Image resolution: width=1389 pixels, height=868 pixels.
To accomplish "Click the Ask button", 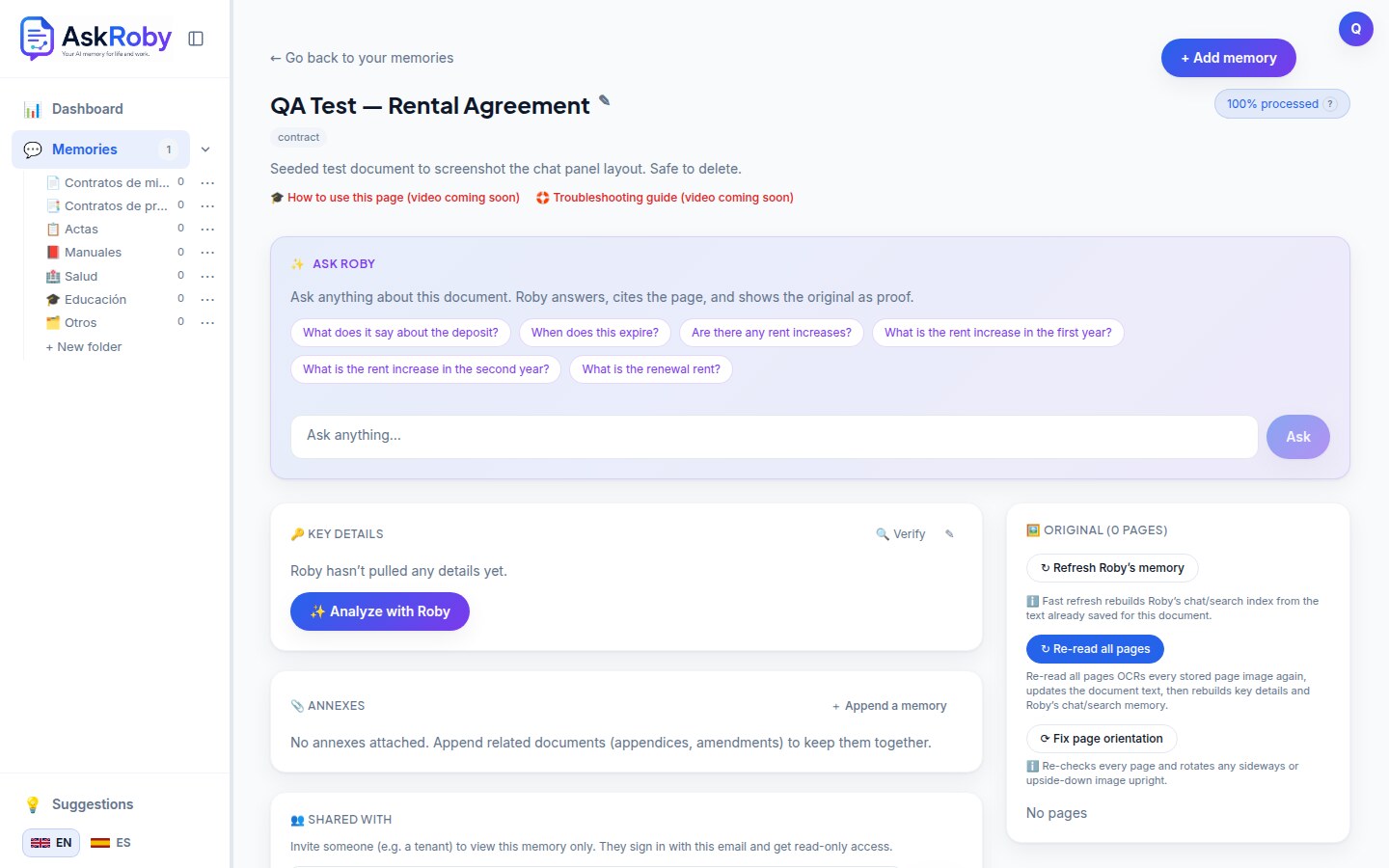I will (1297, 437).
